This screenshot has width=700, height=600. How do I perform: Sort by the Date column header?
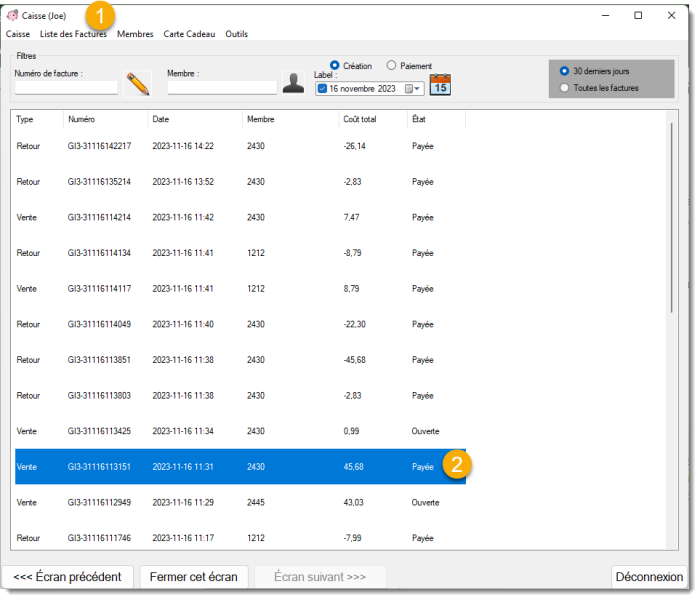161,119
